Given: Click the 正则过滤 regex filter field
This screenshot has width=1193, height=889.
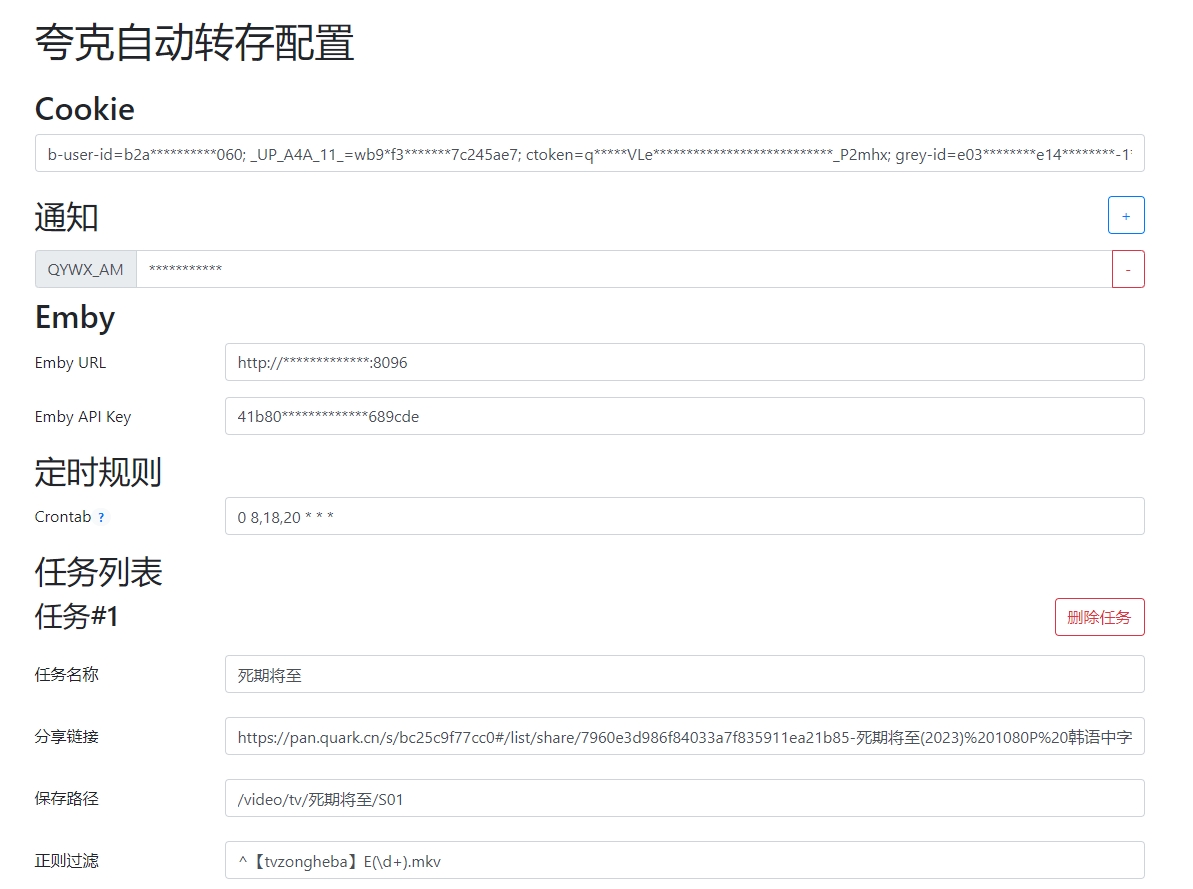Looking at the screenshot, I should [685, 860].
